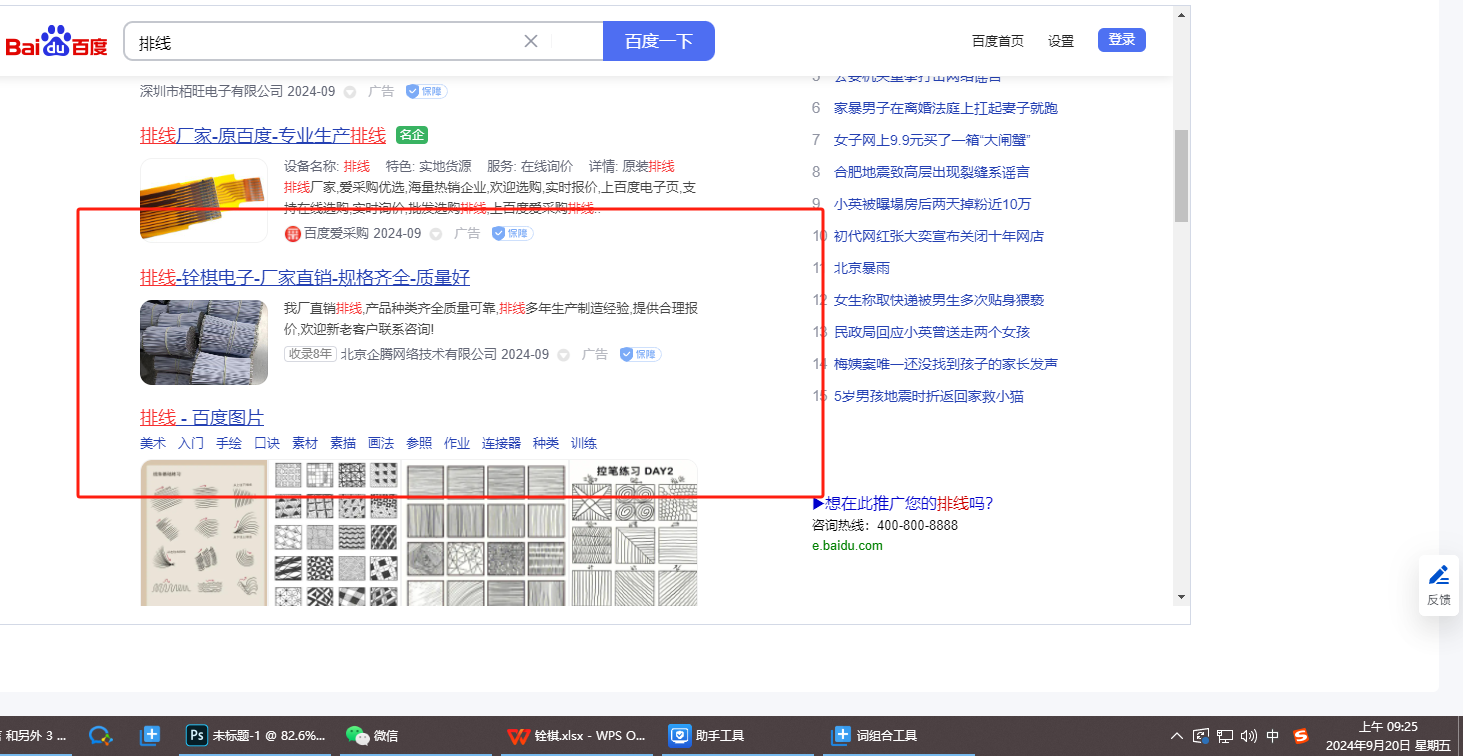Clear the search box with X icon
The width and height of the screenshot is (1463, 756).
[531, 41]
